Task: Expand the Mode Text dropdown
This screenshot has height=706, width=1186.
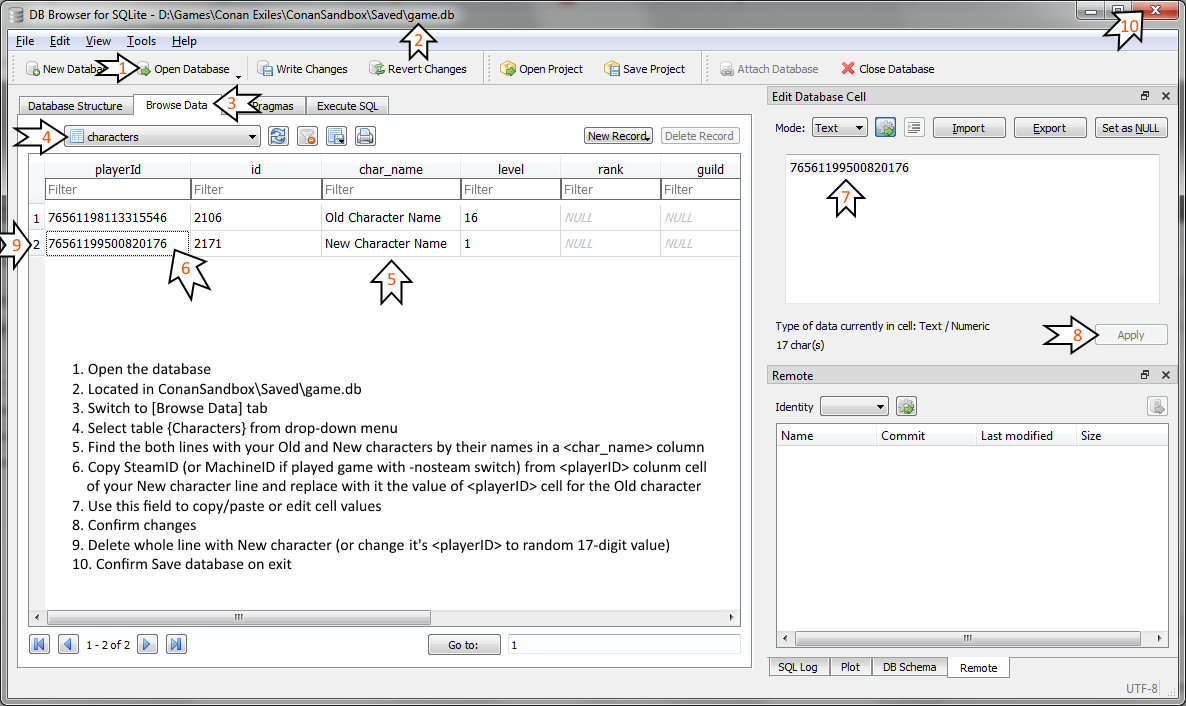Action: click(x=839, y=128)
